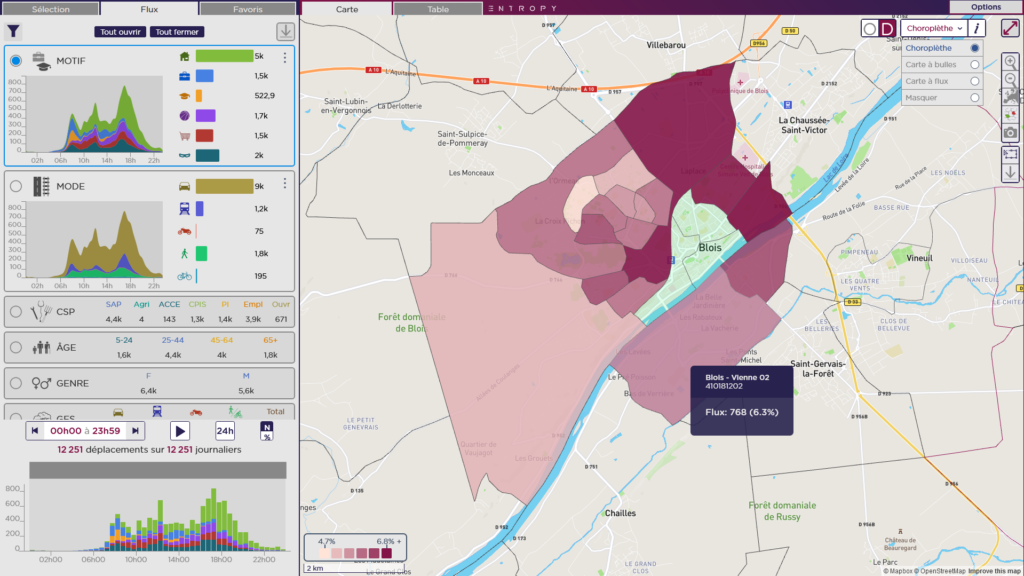Zoom out on the map

click(1010, 79)
